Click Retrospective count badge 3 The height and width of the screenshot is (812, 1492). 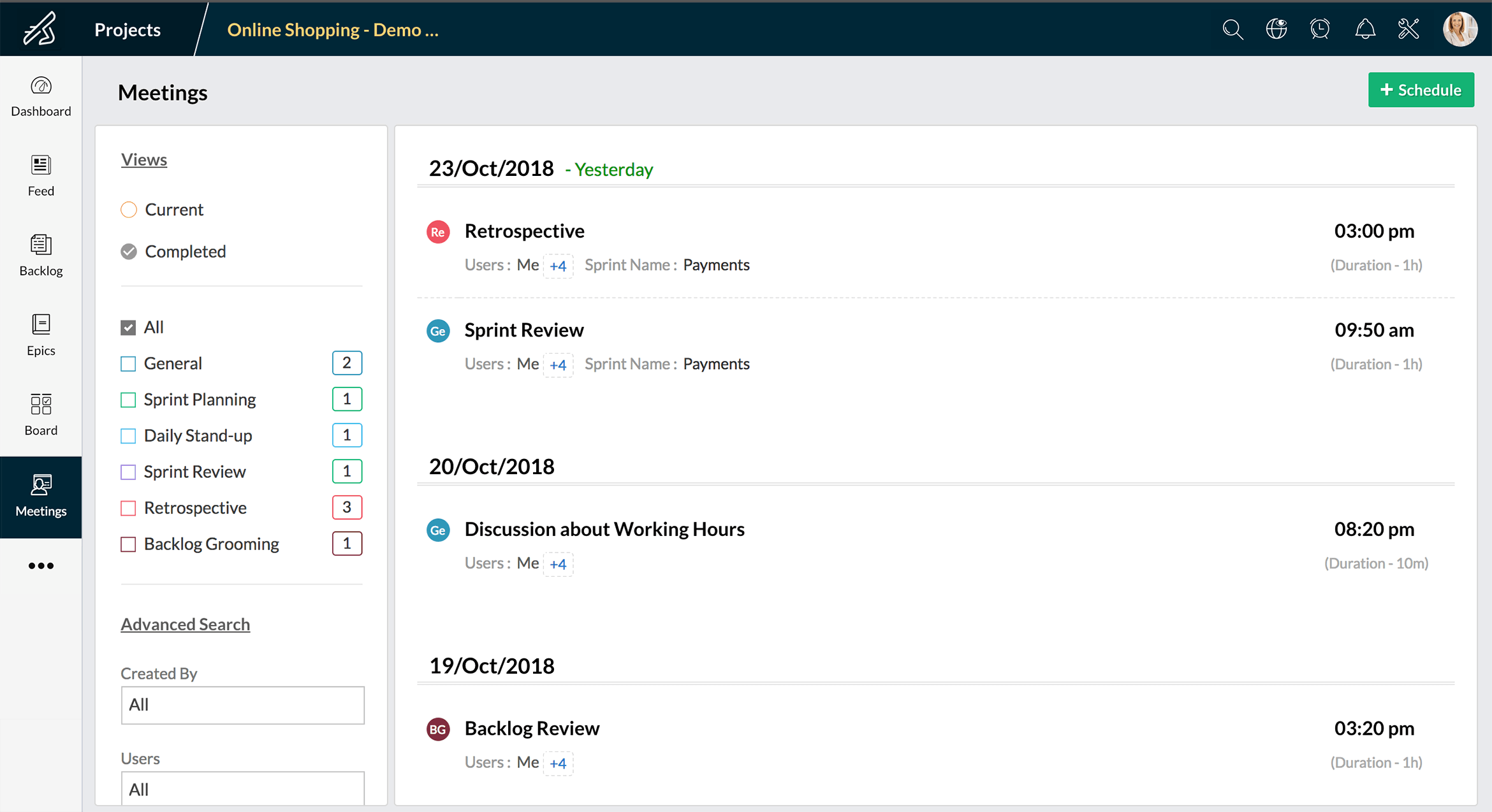coord(347,507)
